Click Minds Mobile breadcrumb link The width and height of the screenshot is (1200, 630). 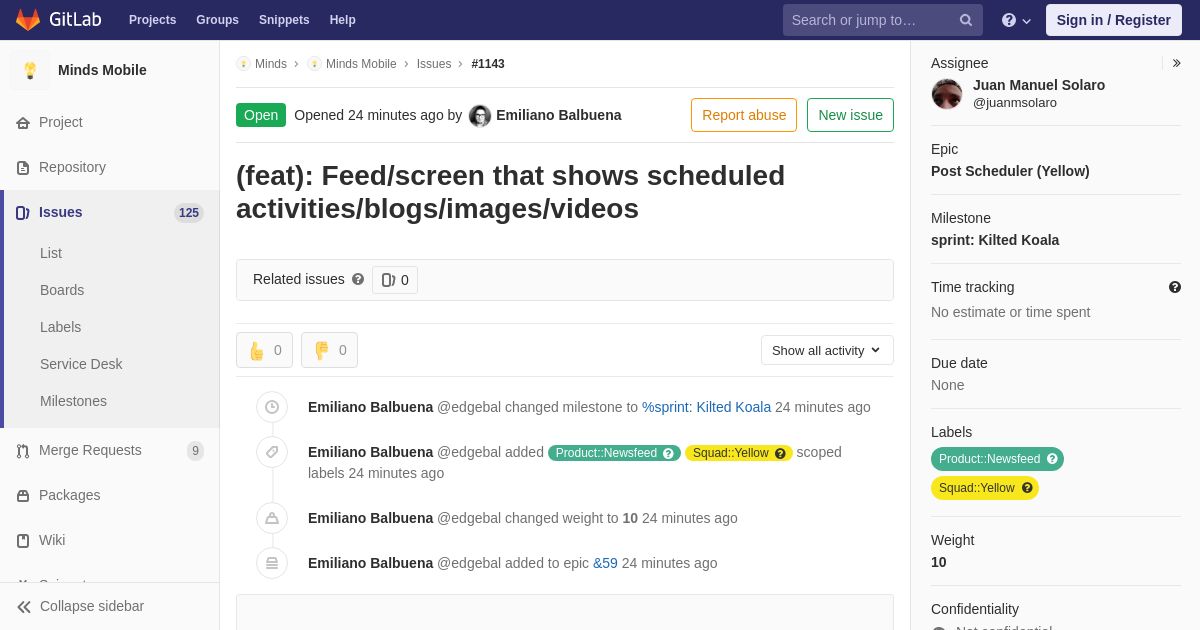point(361,64)
